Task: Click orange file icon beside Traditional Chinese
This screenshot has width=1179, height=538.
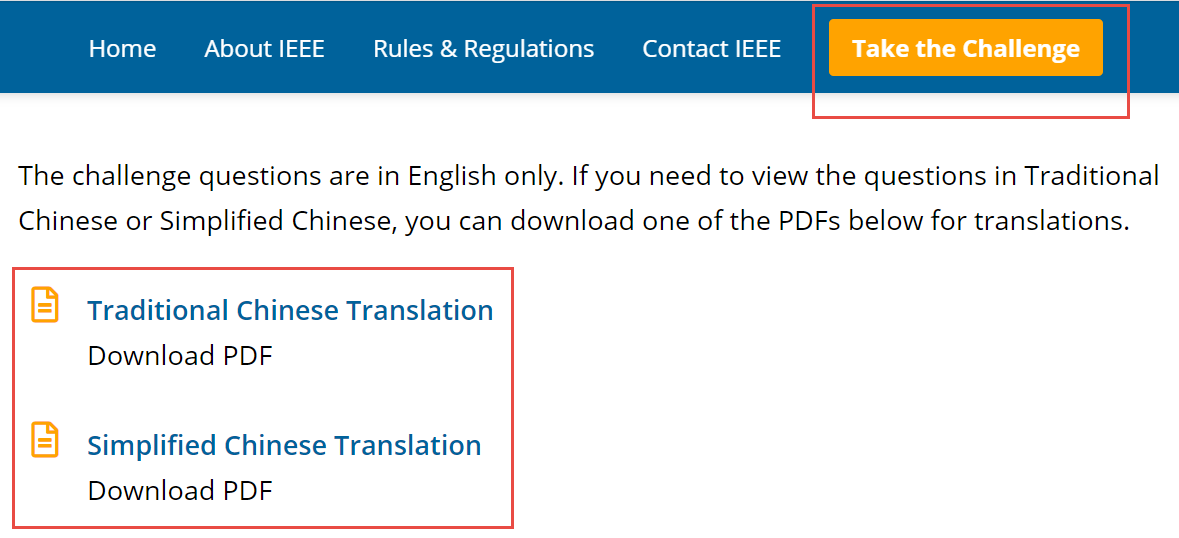Action: (45, 304)
